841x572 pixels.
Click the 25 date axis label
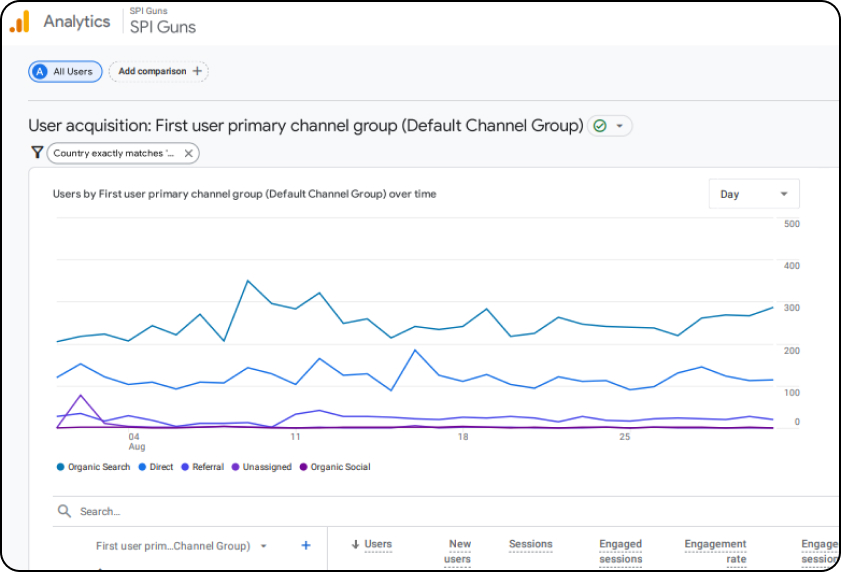(625, 437)
